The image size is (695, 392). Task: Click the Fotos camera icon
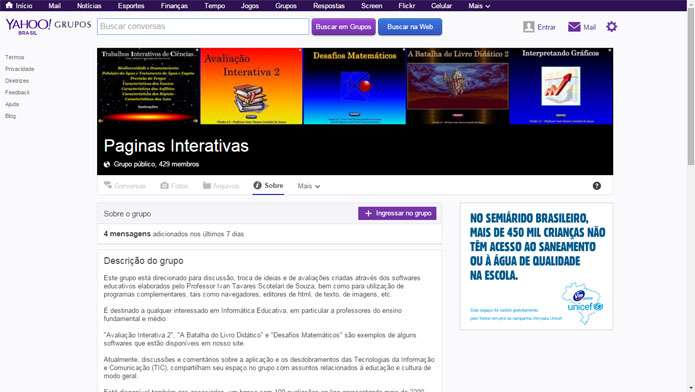tap(164, 185)
